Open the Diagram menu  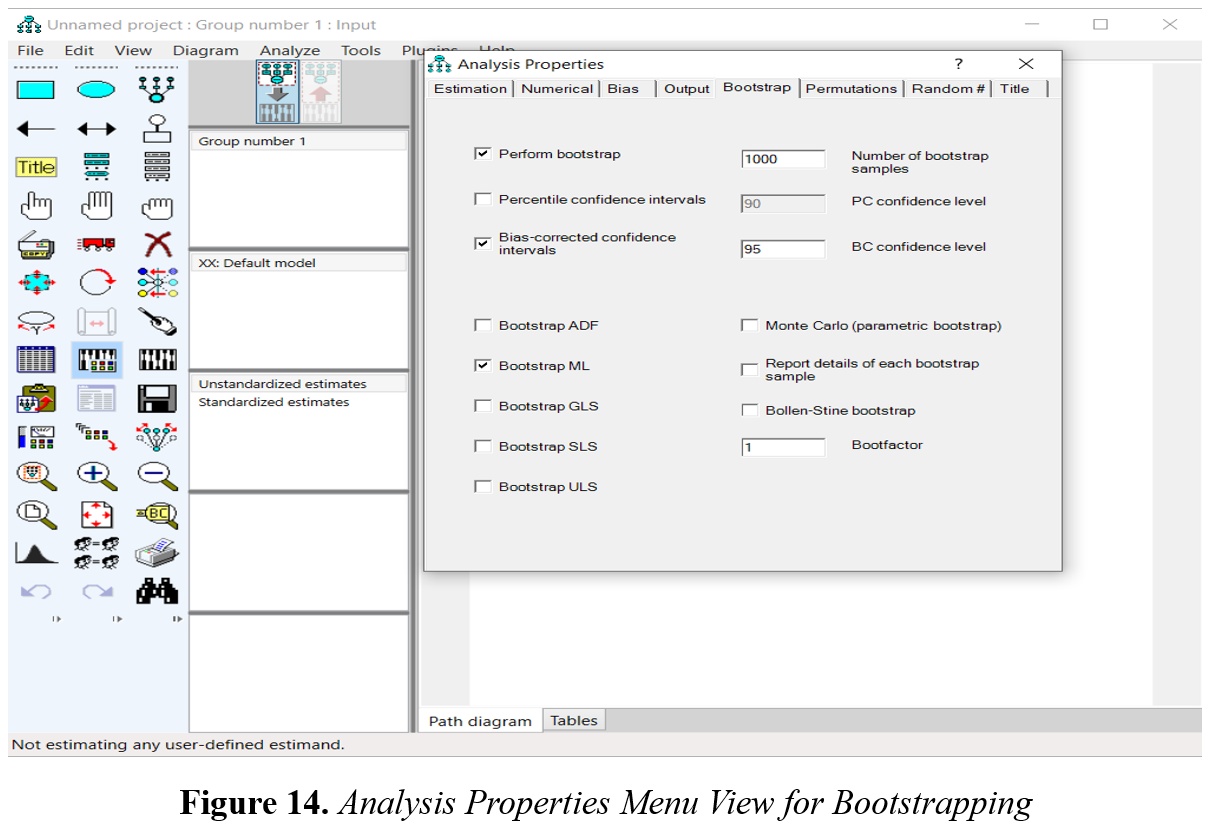tap(206, 50)
